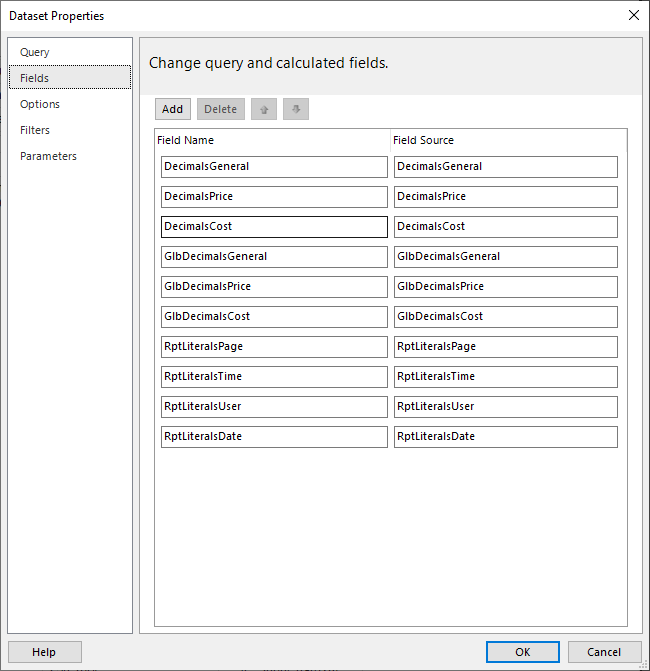
Task: Click the move field down arrow icon
Action: pos(296,109)
